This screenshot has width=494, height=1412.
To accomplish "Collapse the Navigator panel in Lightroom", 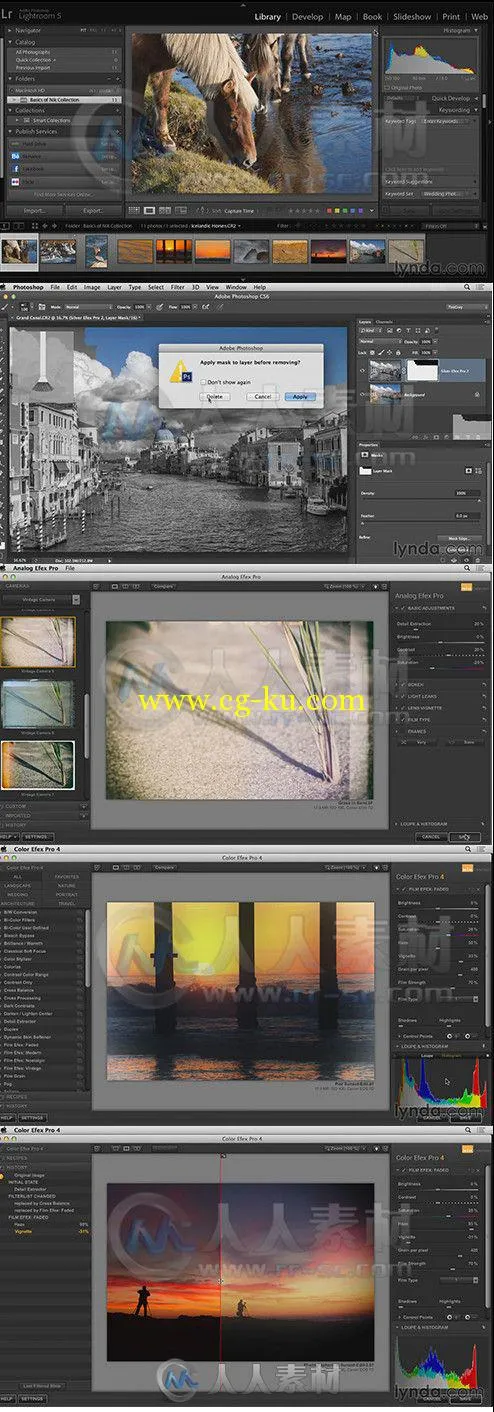I will click(9, 31).
